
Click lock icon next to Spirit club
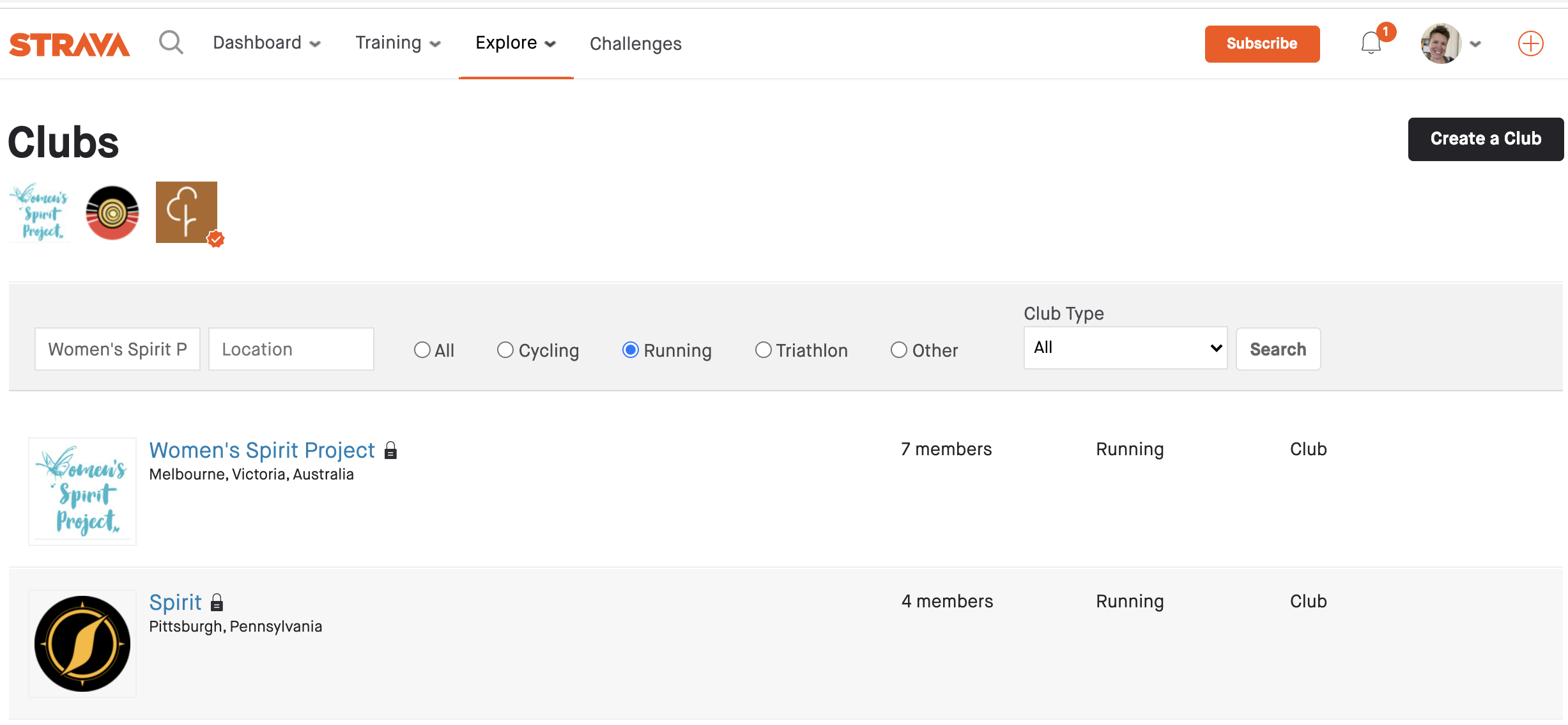click(x=217, y=602)
